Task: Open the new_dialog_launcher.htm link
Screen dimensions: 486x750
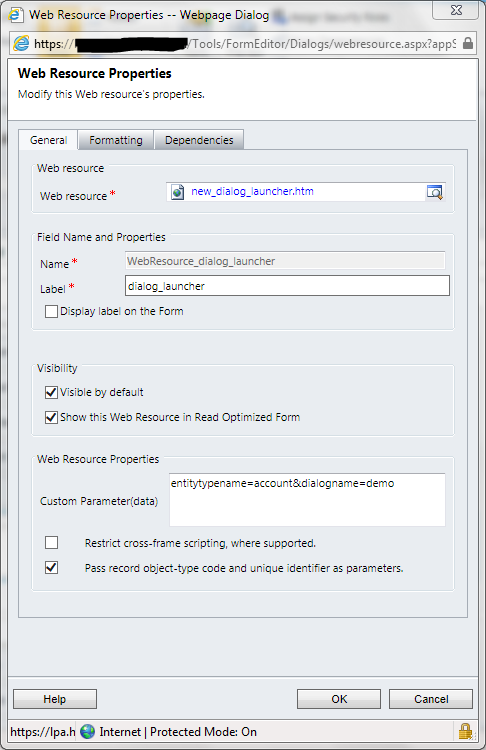Action: (x=252, y=191)
